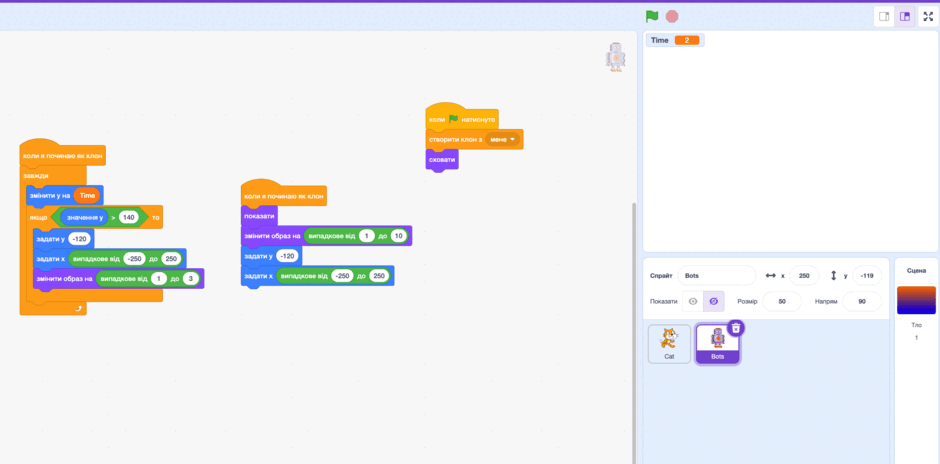Click the 'показати' block
The width and height of the screenshot is (940, 464).
pyautogui.click(x=260, y=216)
